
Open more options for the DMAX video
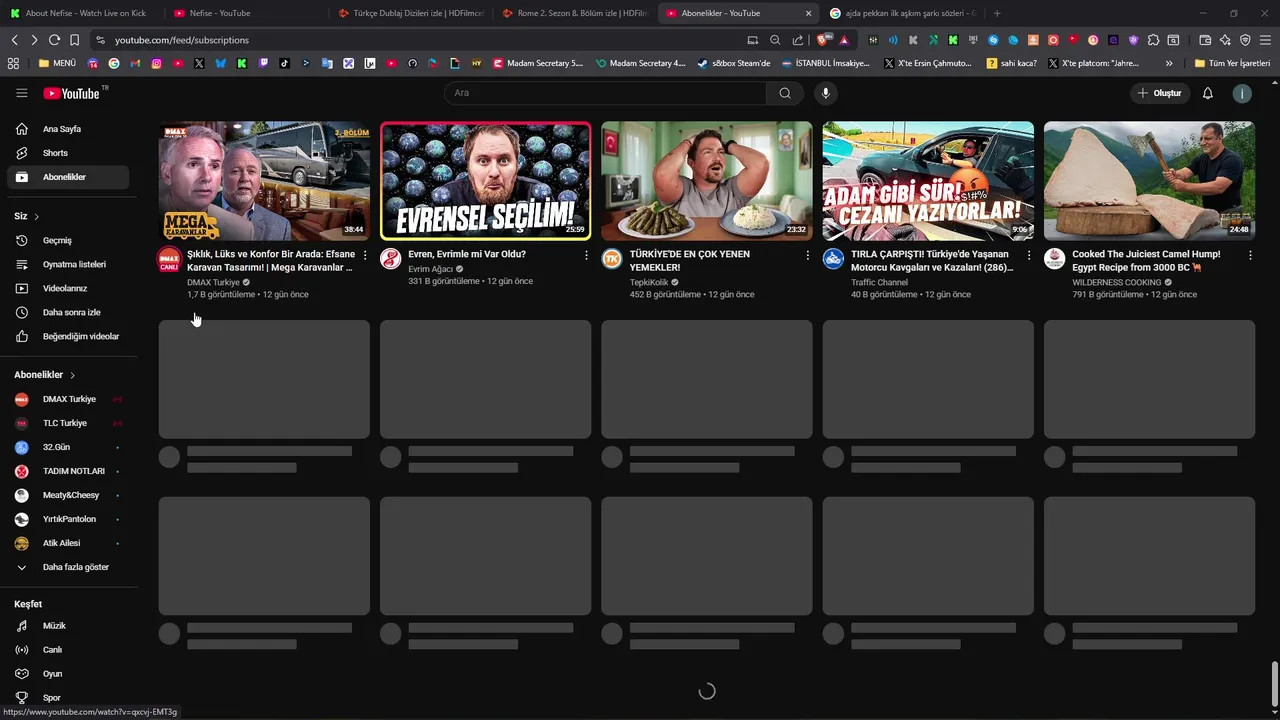[365, 255]
